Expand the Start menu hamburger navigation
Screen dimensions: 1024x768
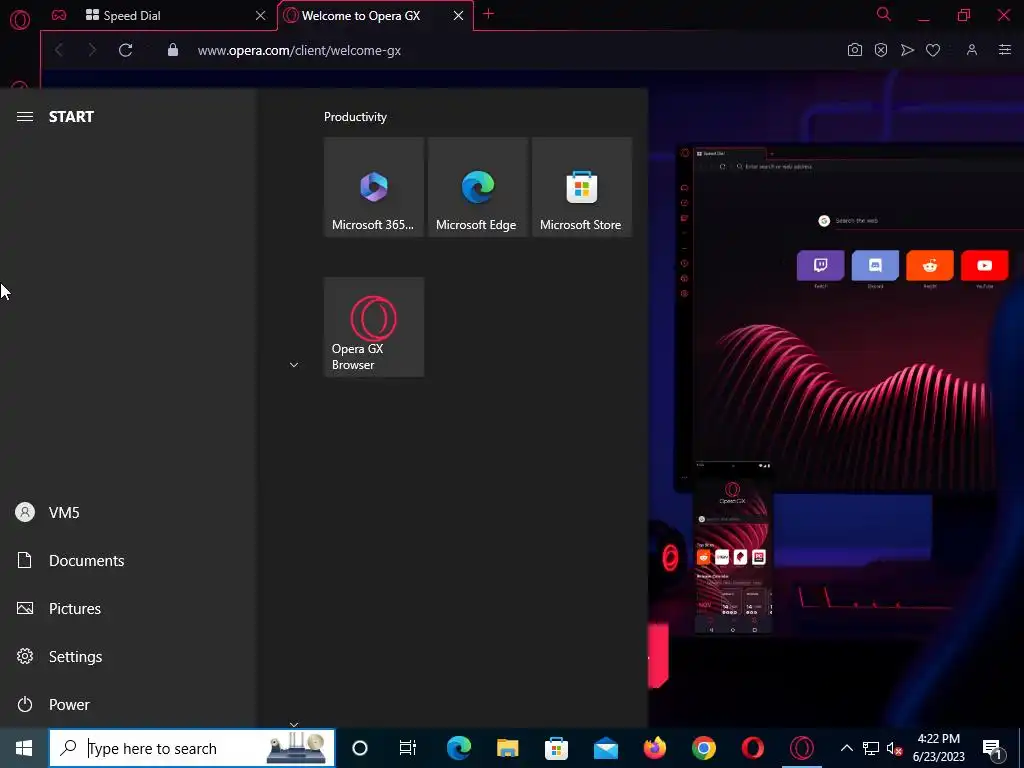pos(25,116)
